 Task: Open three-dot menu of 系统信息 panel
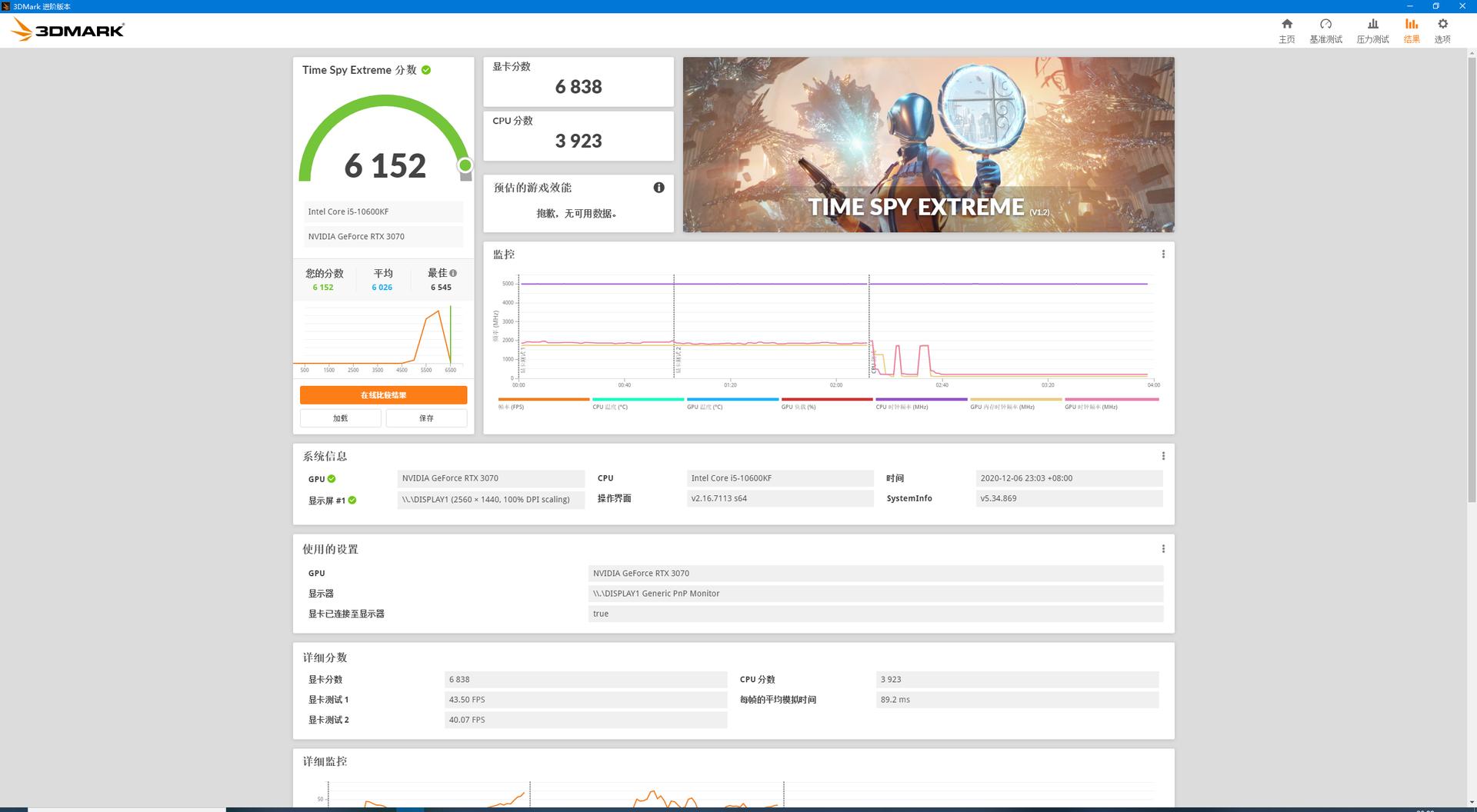(x=1163, y=456)
